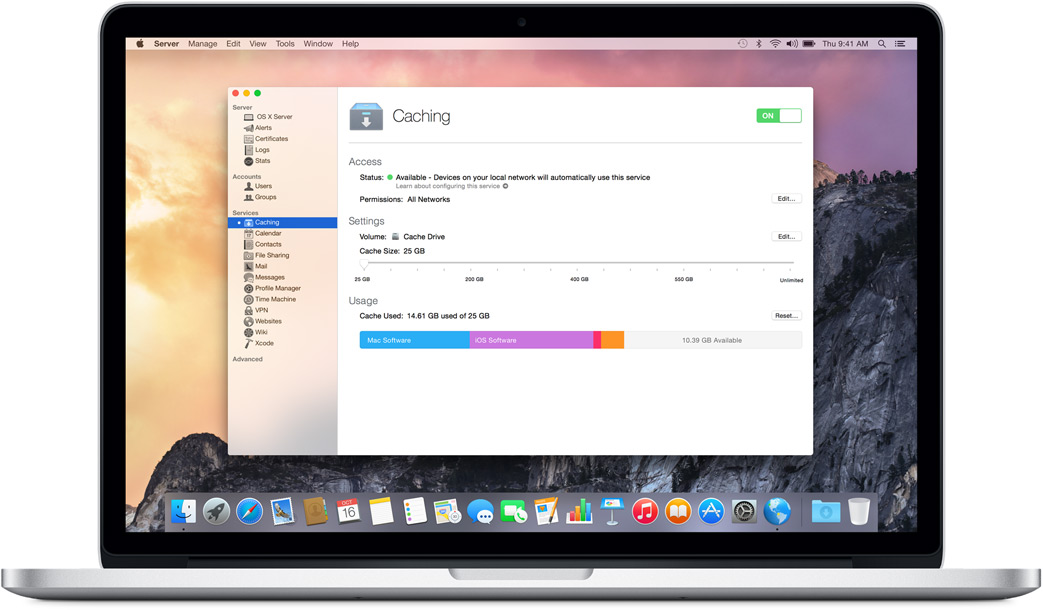Open Certificates in the Server sidebar

click(271, 139)
